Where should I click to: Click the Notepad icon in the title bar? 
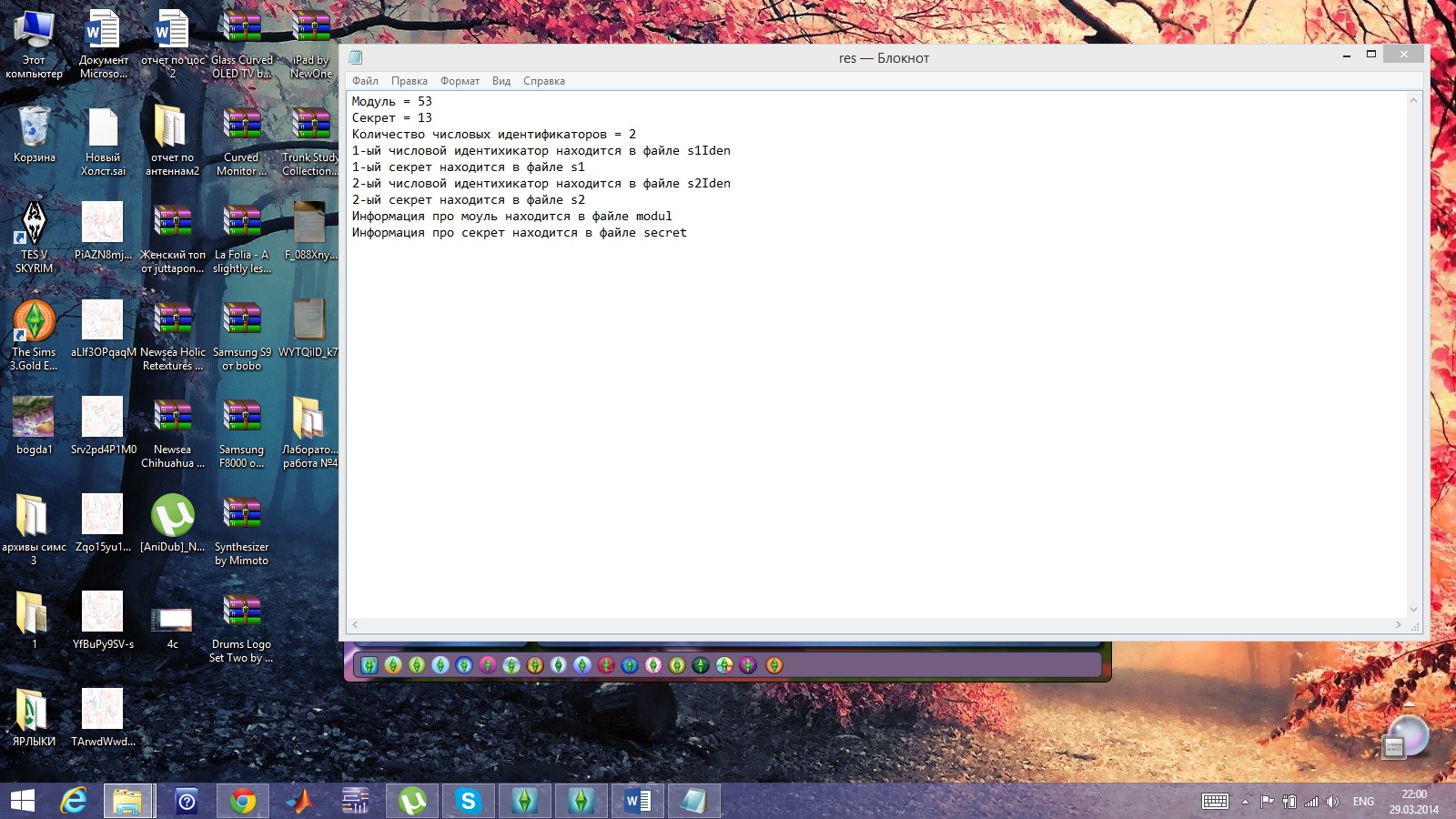coord(356,57)
